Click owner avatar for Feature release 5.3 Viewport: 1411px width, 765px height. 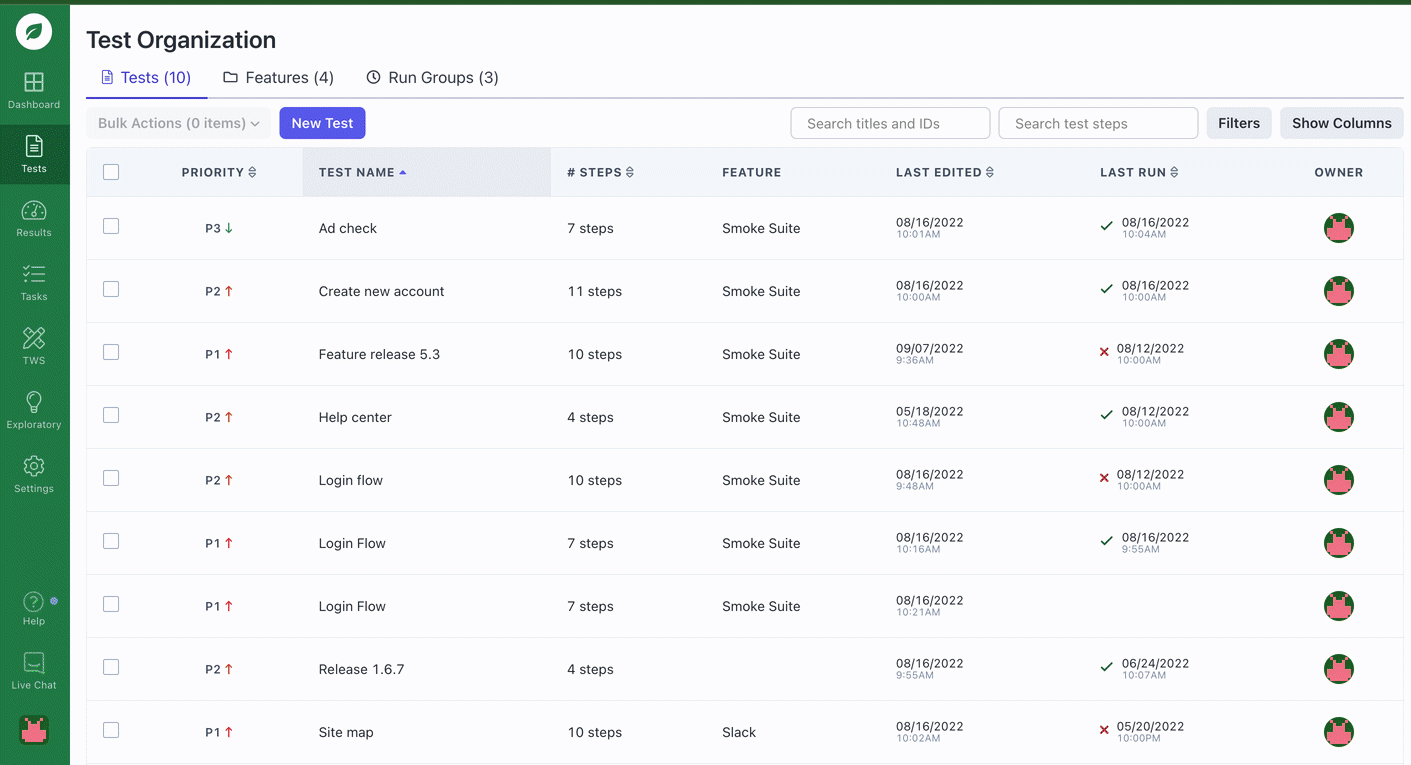[x=1339, y=354]
